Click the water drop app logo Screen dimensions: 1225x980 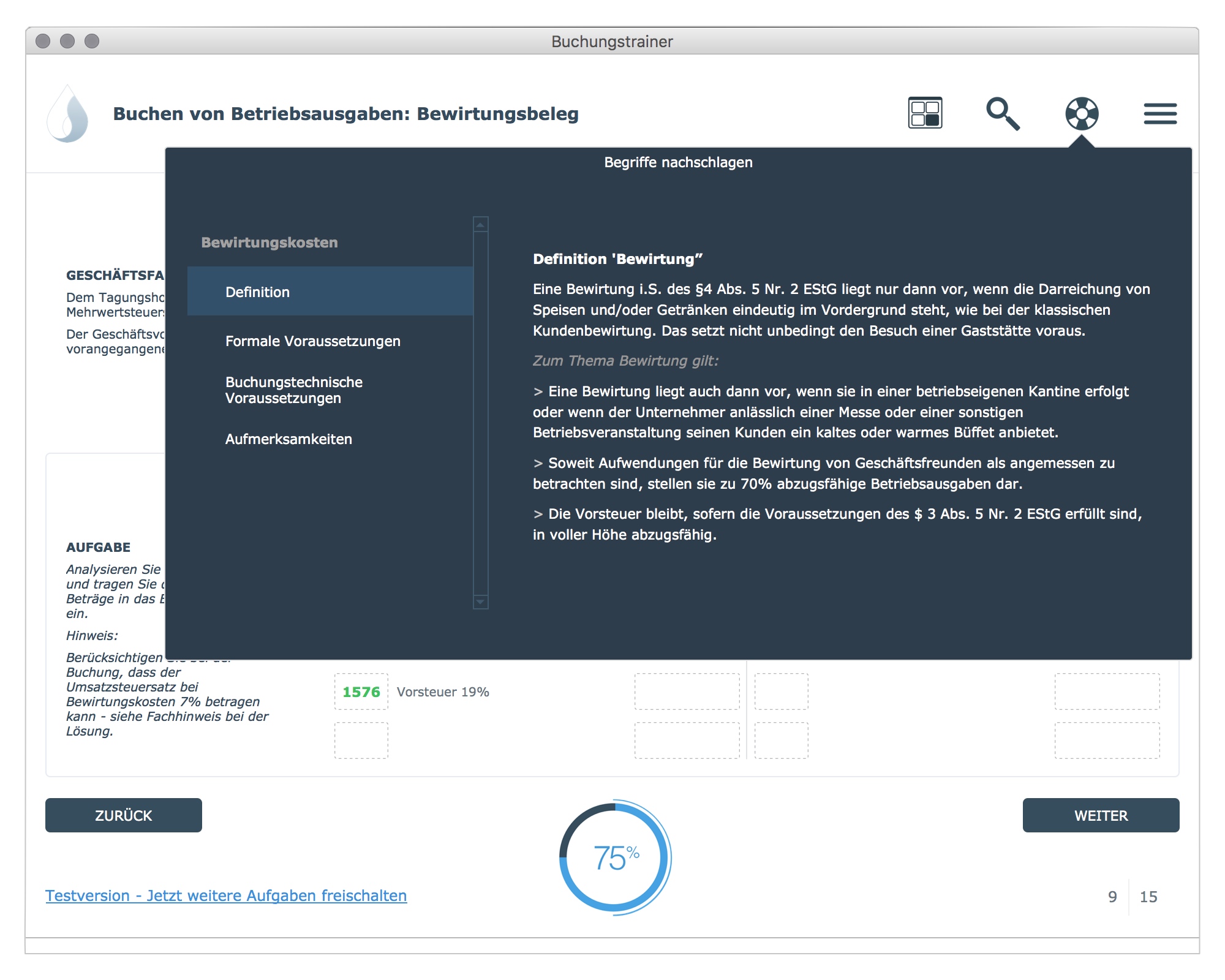(x=68, y=114)
